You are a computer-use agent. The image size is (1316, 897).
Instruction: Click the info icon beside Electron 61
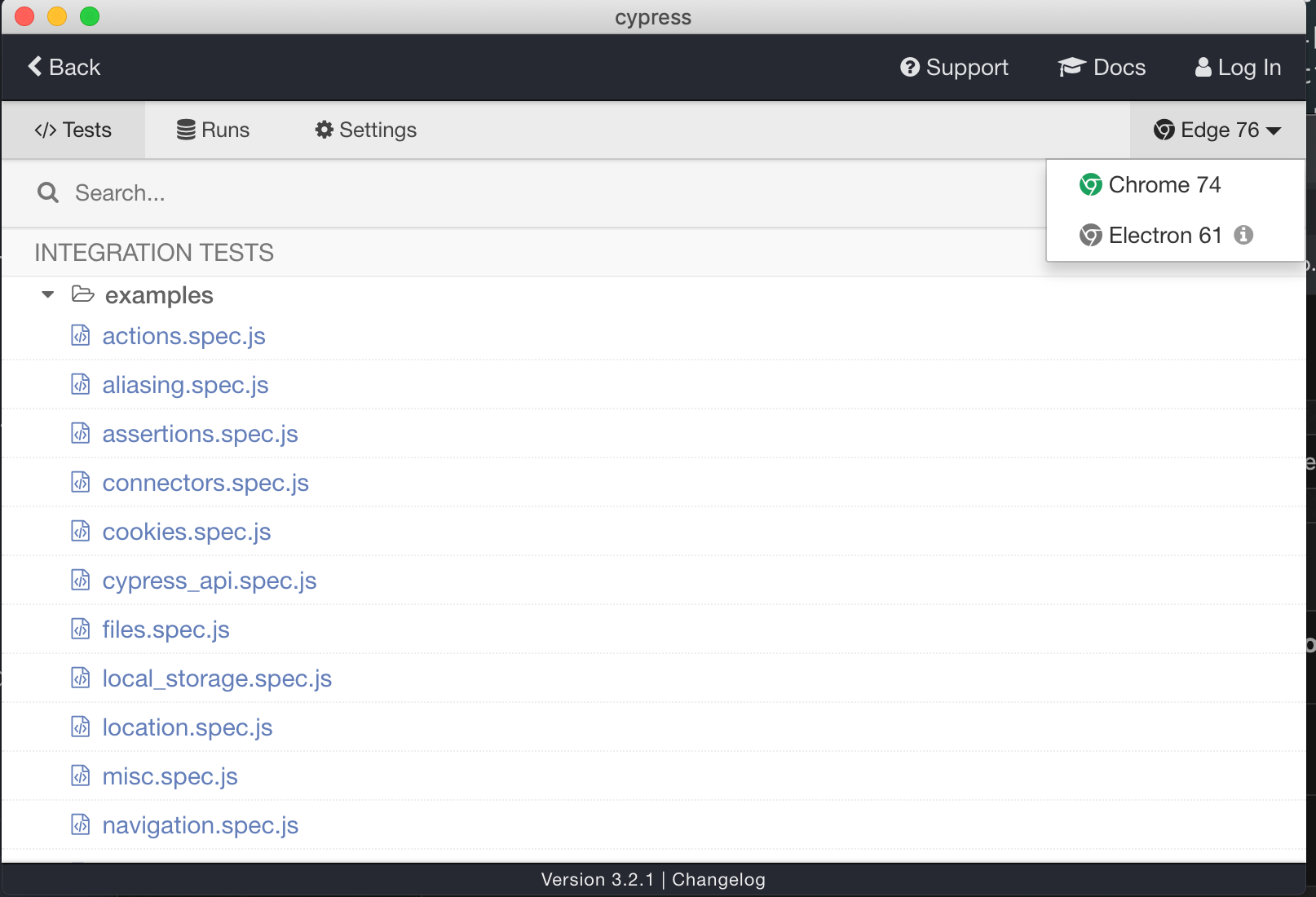[x=1243, y=235]
